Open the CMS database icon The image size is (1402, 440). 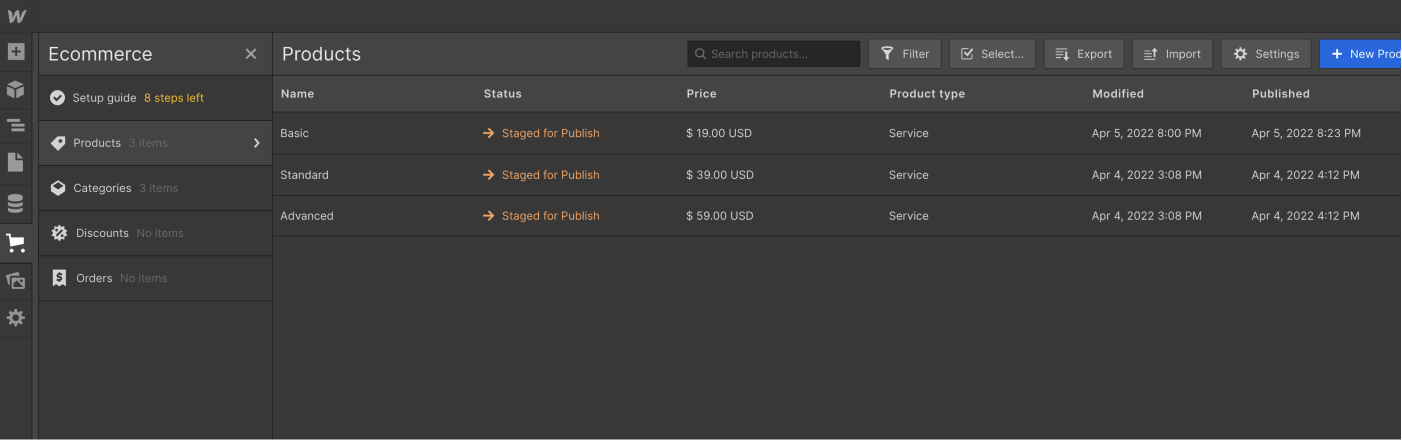click(x=16, y=204)
